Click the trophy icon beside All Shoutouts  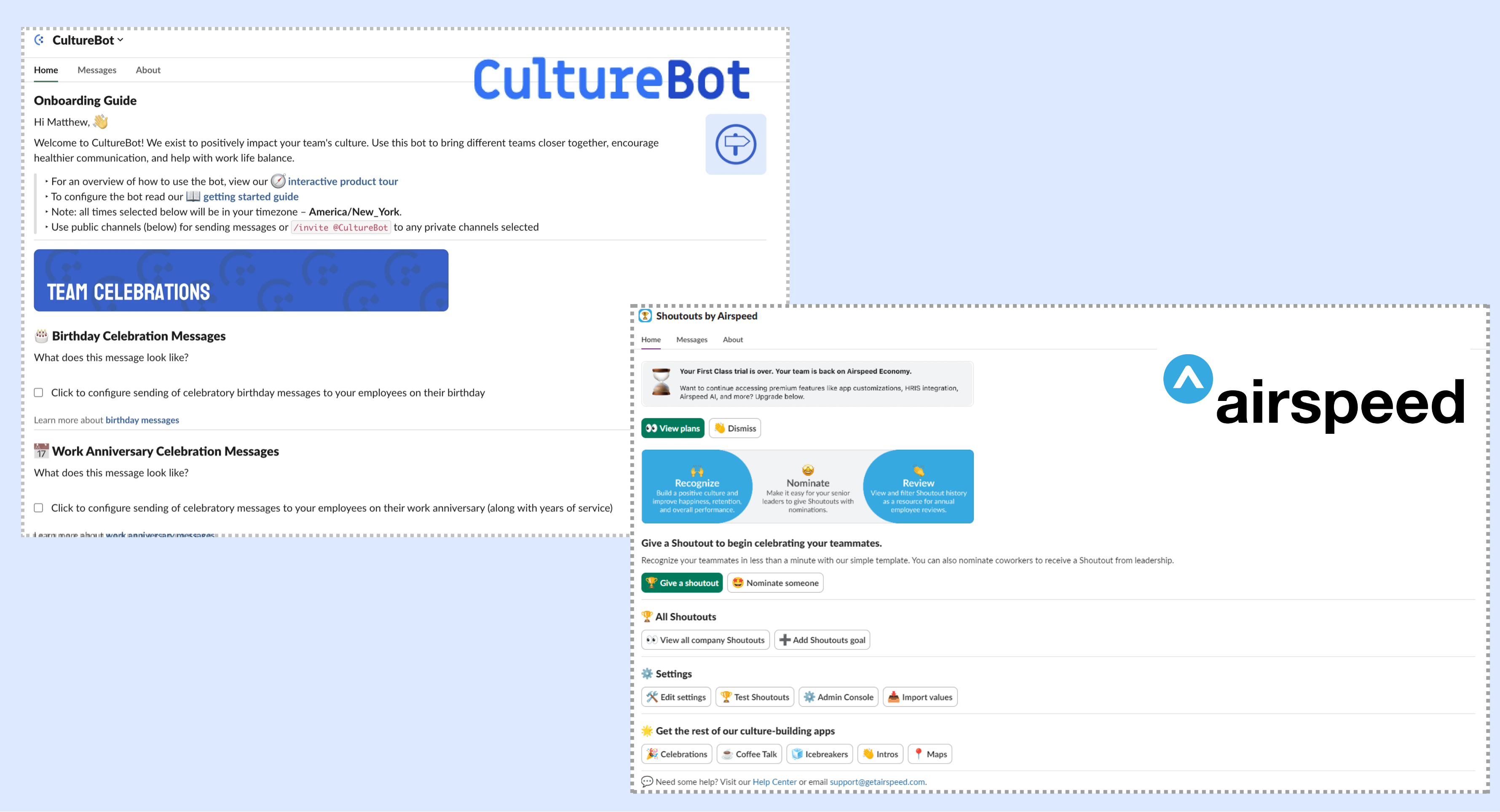coord(647,617)
